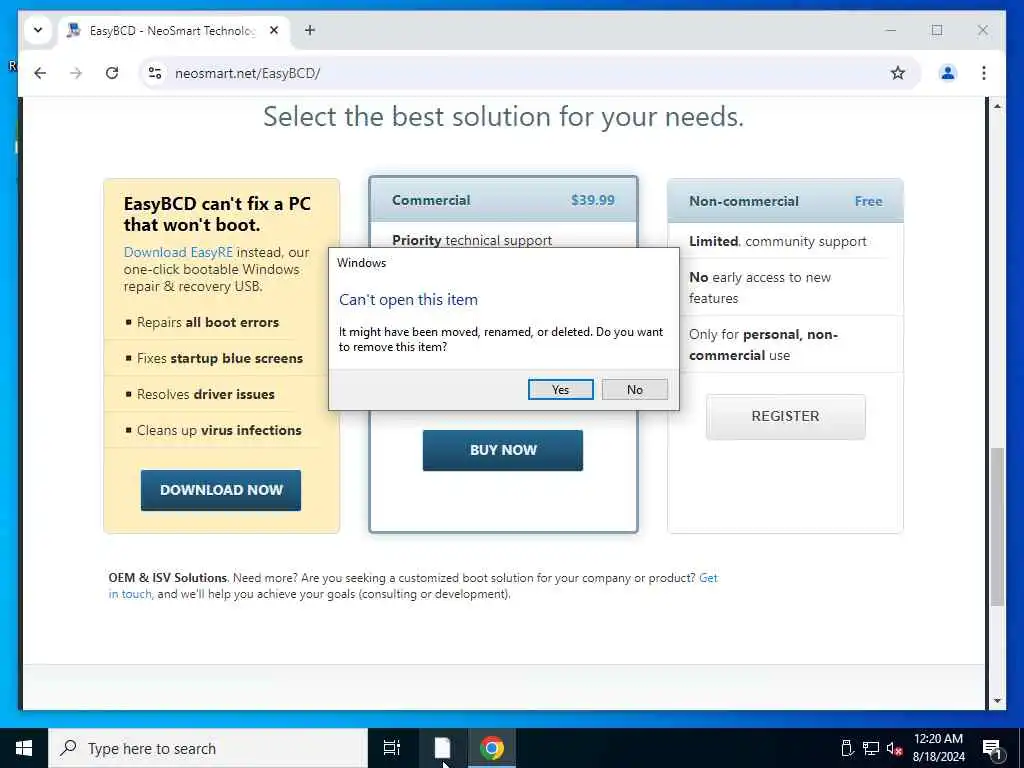The width and height of the screenshot is (1024, 768).
Task: Click the Free price label
Action: click(869, 201)
